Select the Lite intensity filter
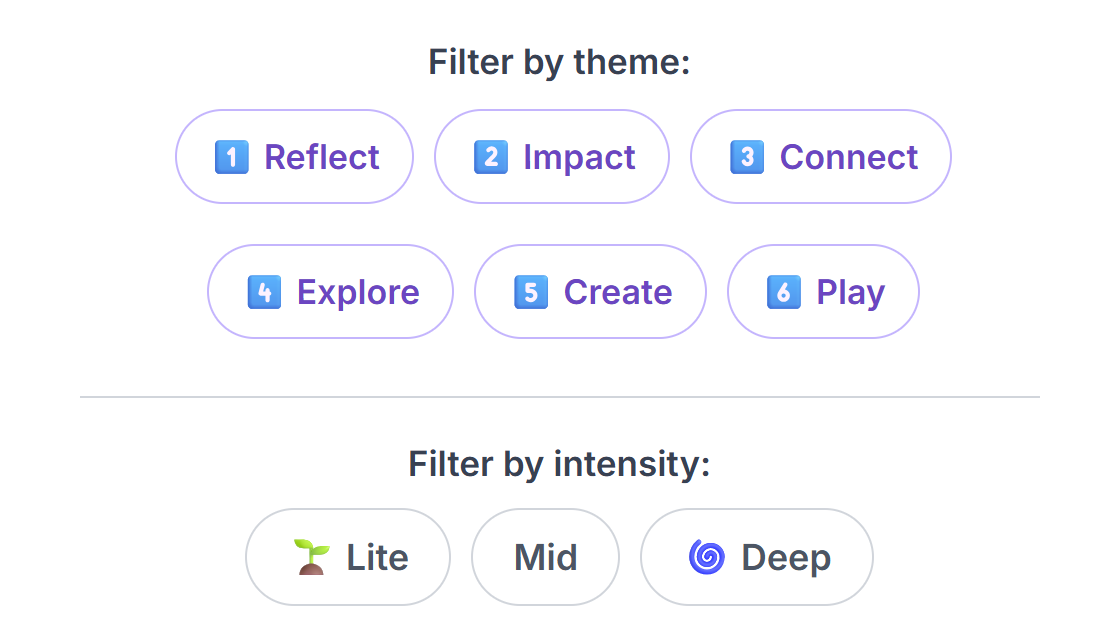This screenshot has height=643, width=1118. point(347,557)
